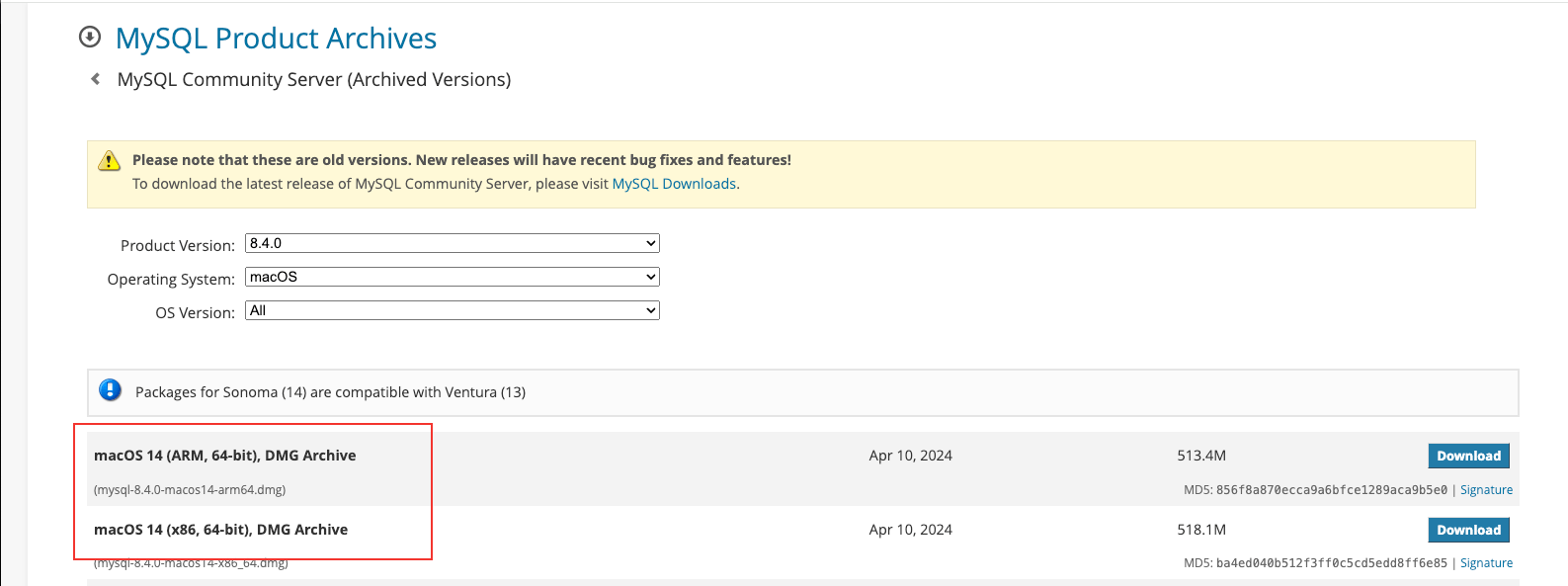Click the back arrow next to MySQL Community Server

95,79
